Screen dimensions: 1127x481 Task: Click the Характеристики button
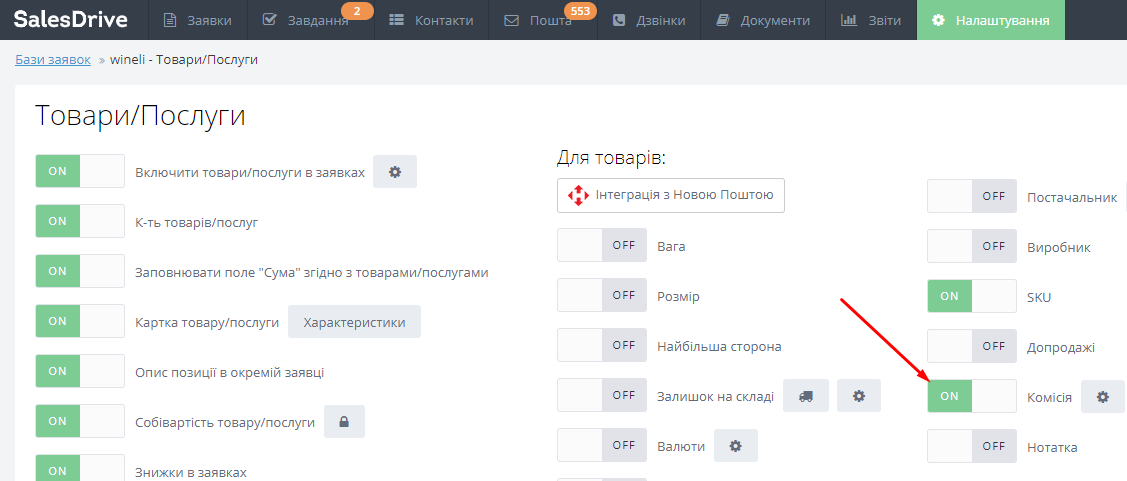click(354, 322)
